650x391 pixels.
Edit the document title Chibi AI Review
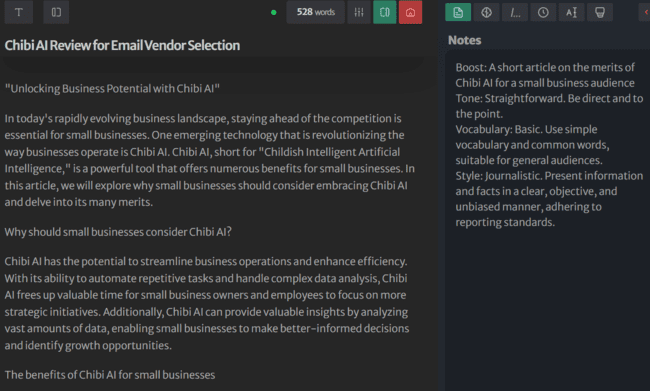tap(122, 45)
